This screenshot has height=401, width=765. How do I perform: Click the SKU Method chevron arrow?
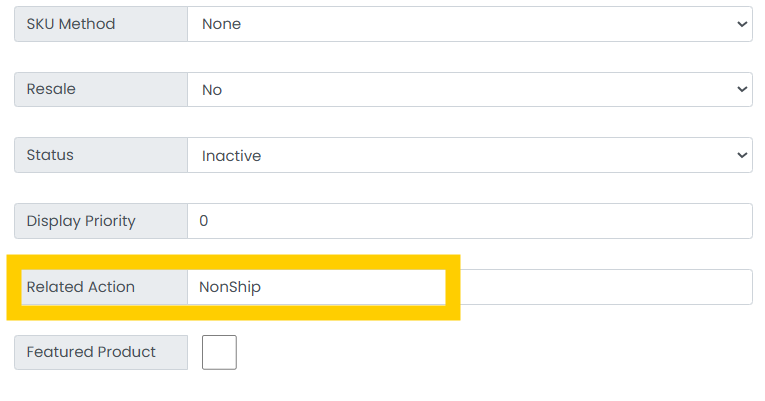coord(741,24)
